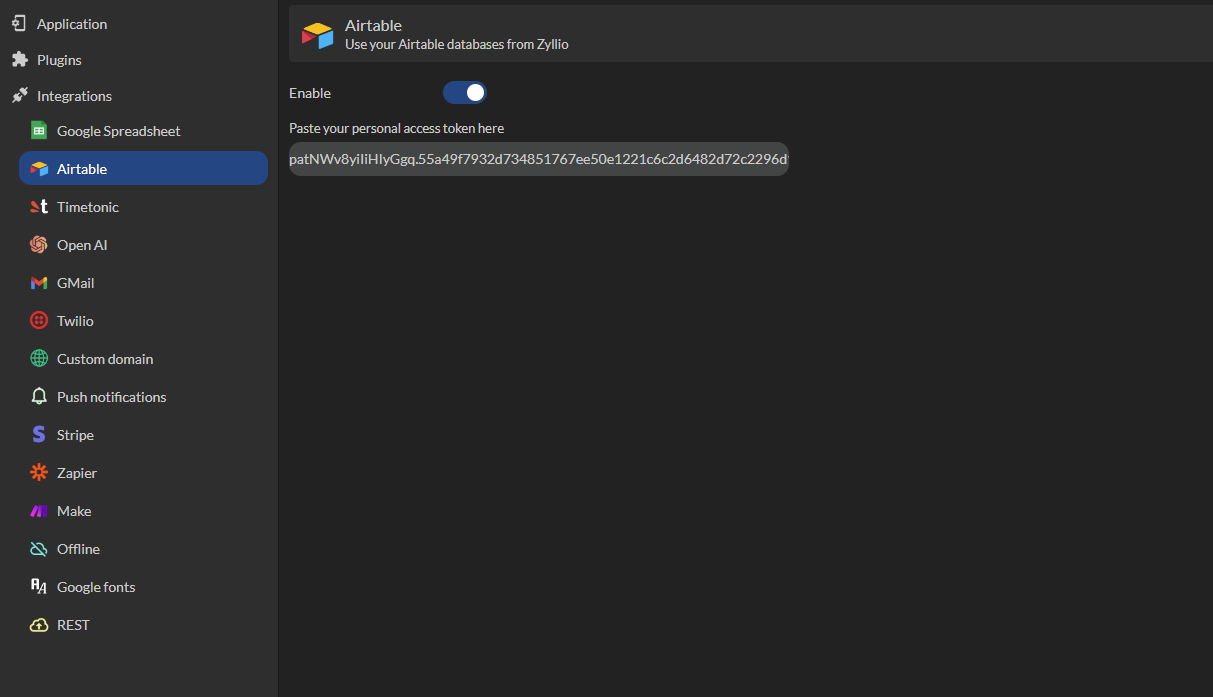The image size is (1213, 697).
Task: Select the Custom domain globe icon
Action: pyautogui.click(x=39, y=359)
